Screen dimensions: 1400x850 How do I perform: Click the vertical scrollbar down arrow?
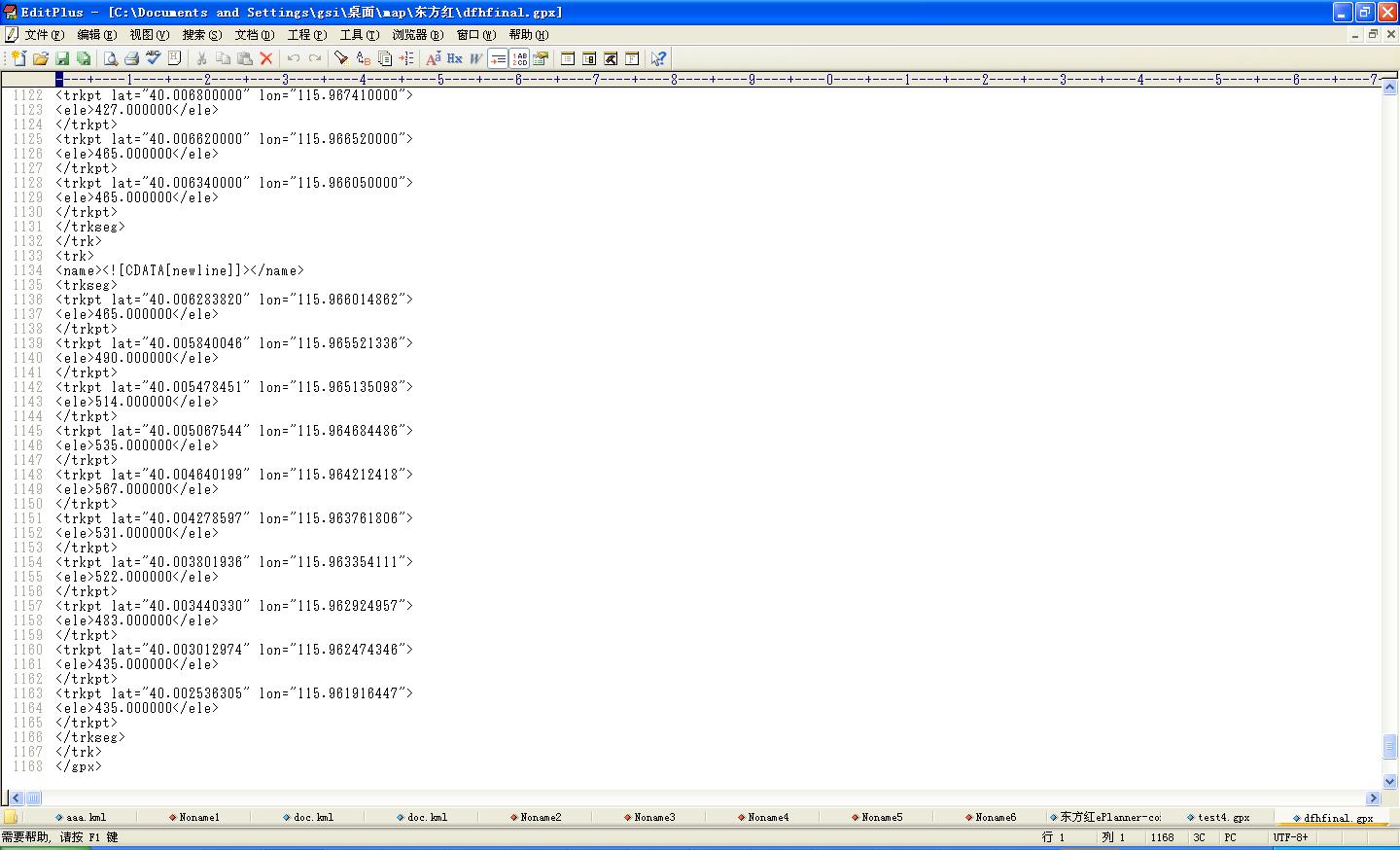click(1390, 781)
